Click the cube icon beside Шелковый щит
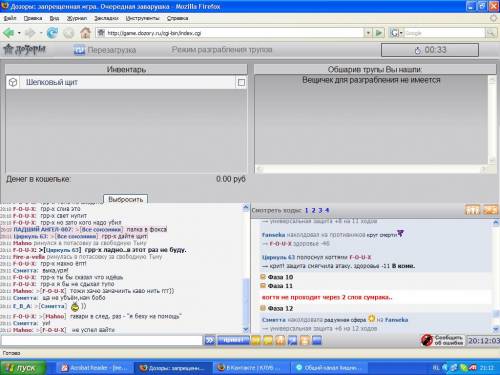The image size is (500, 375). click(x=13, y=82)
